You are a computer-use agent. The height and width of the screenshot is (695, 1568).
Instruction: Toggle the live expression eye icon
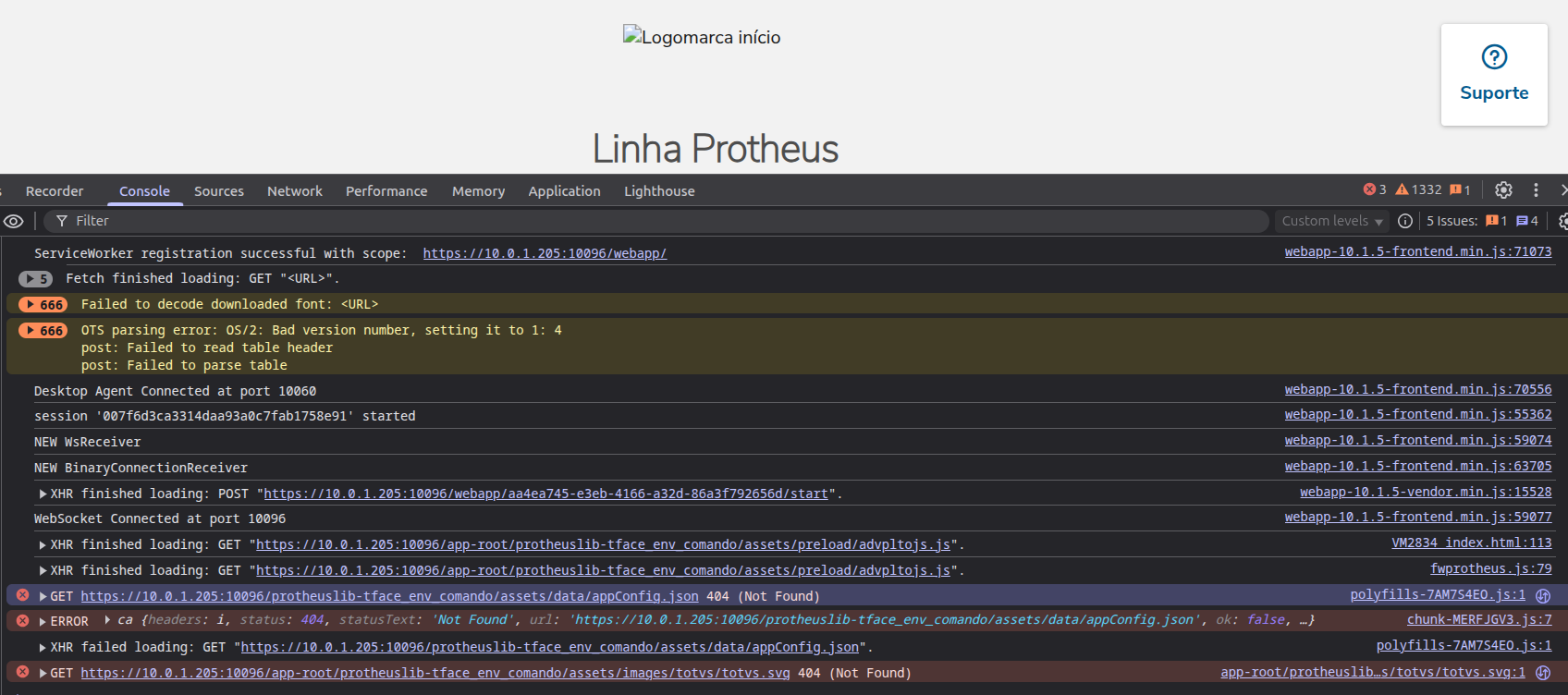point(14,221)
